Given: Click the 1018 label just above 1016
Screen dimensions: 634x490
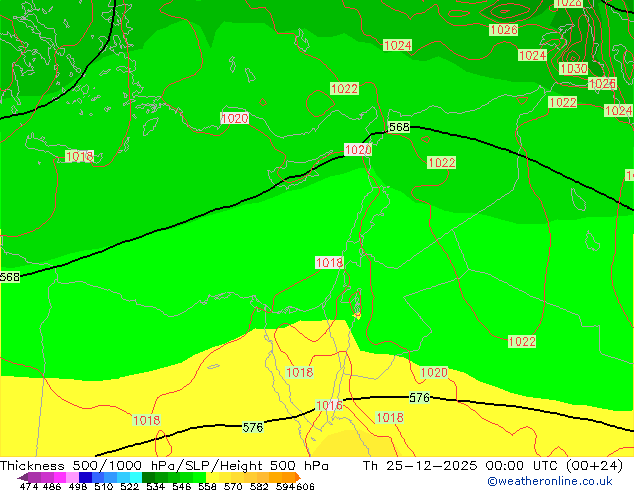Looking at the screenshot, I should (300, 372).
